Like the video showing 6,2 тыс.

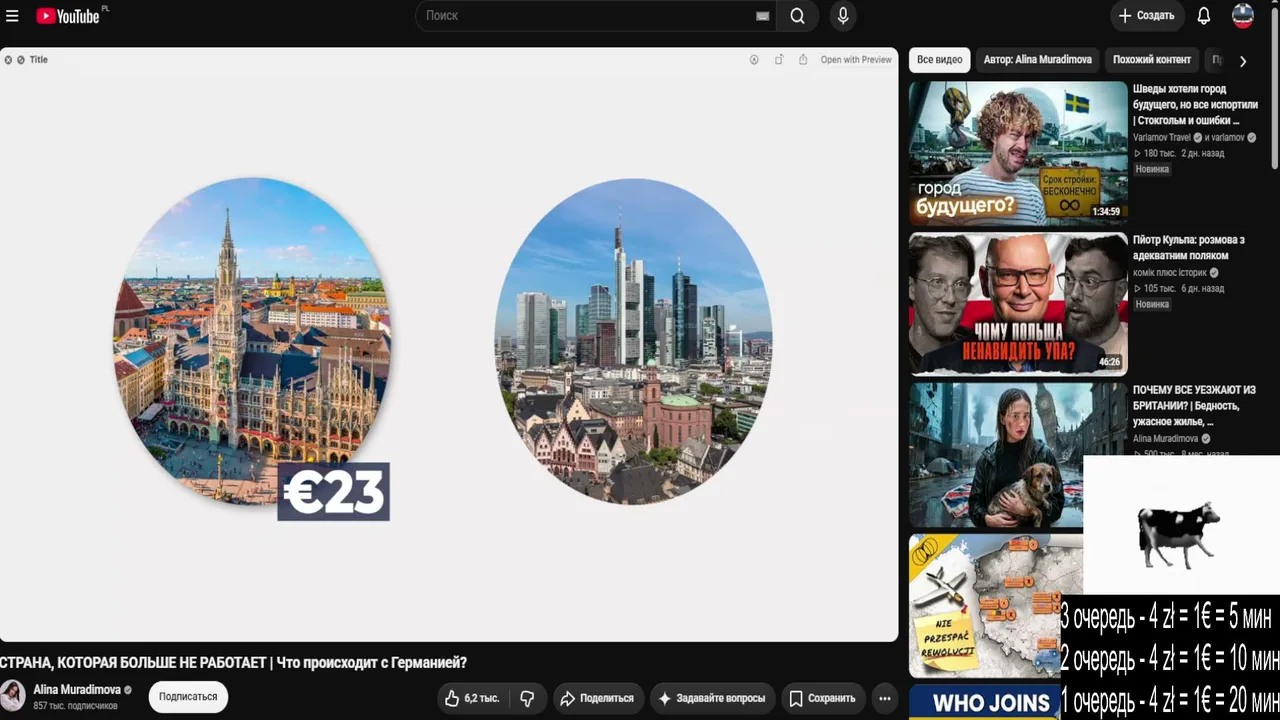[x=472, y=698]
